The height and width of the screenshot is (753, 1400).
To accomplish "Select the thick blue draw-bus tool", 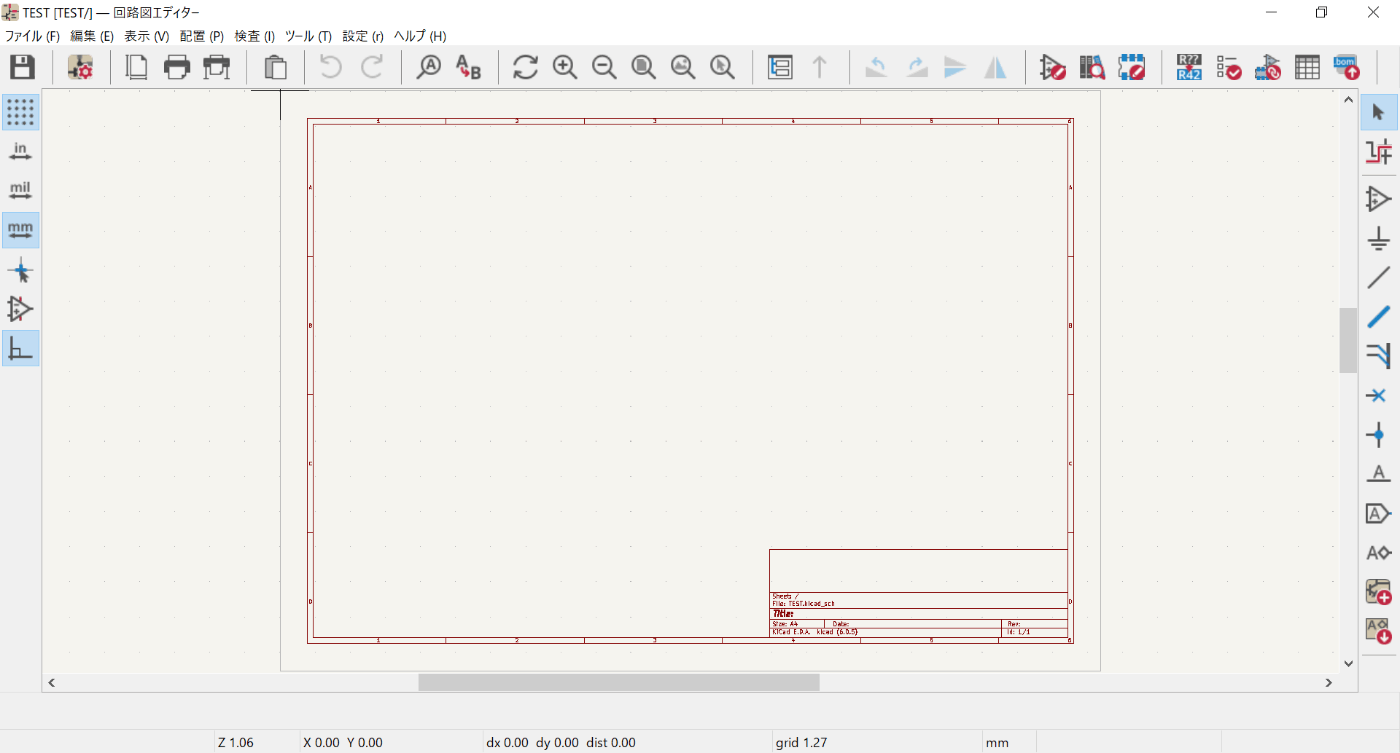I will click(1379, 316).
